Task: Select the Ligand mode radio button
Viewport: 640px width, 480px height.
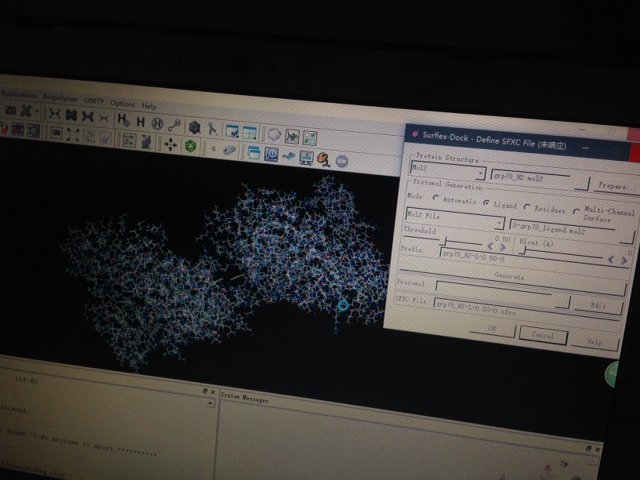Action: (x=486, y=203)
